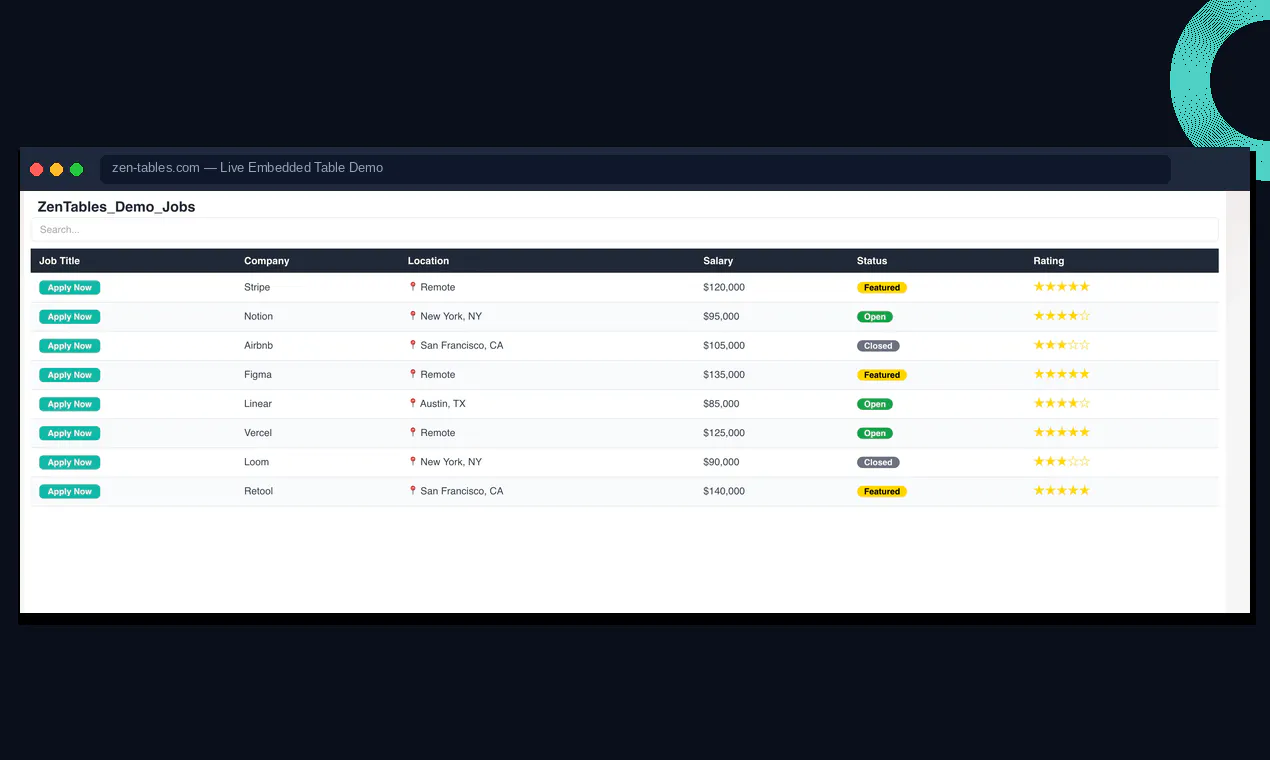
Task: Click the $95,000 salary value
Action: [721, 316]
